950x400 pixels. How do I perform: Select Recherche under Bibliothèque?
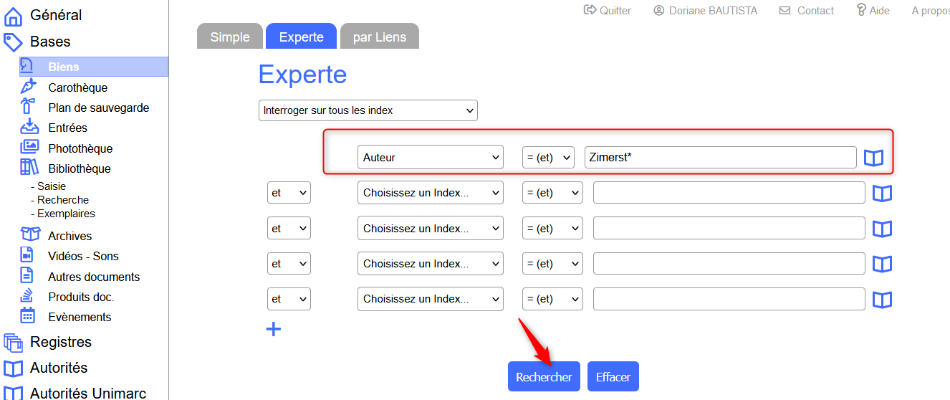pos(63,200)
